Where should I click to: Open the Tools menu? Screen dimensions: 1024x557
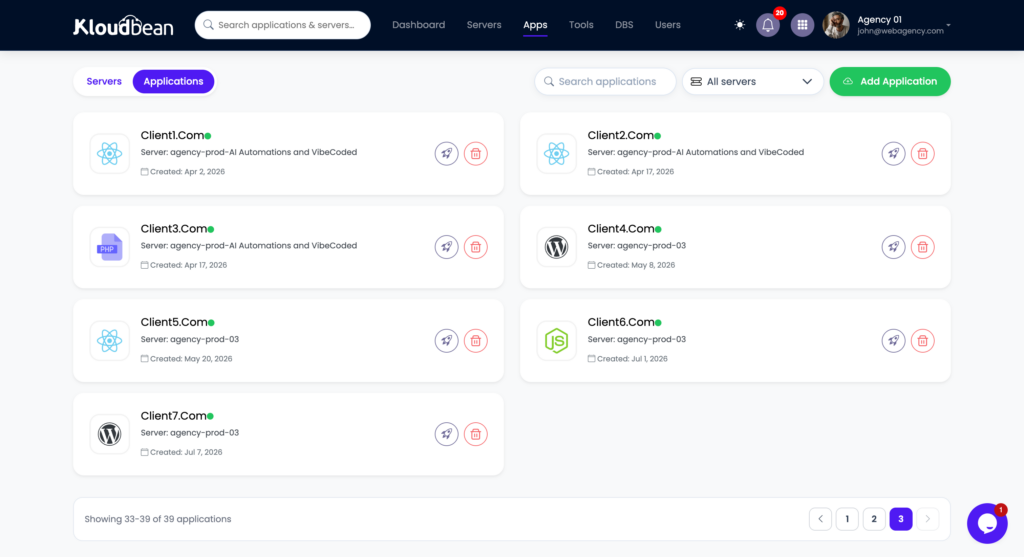point(581,25)
